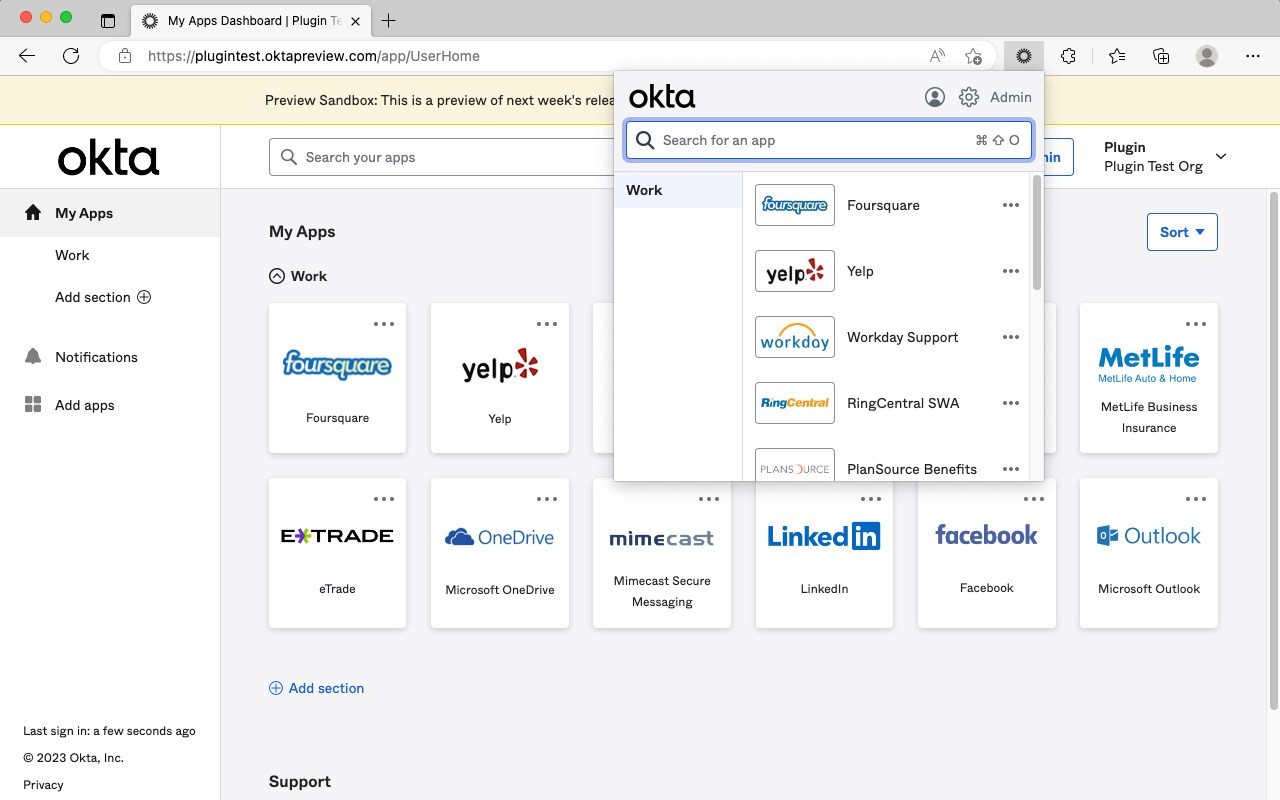Open the Facebook app card
1280x800 pixels.
987,553
